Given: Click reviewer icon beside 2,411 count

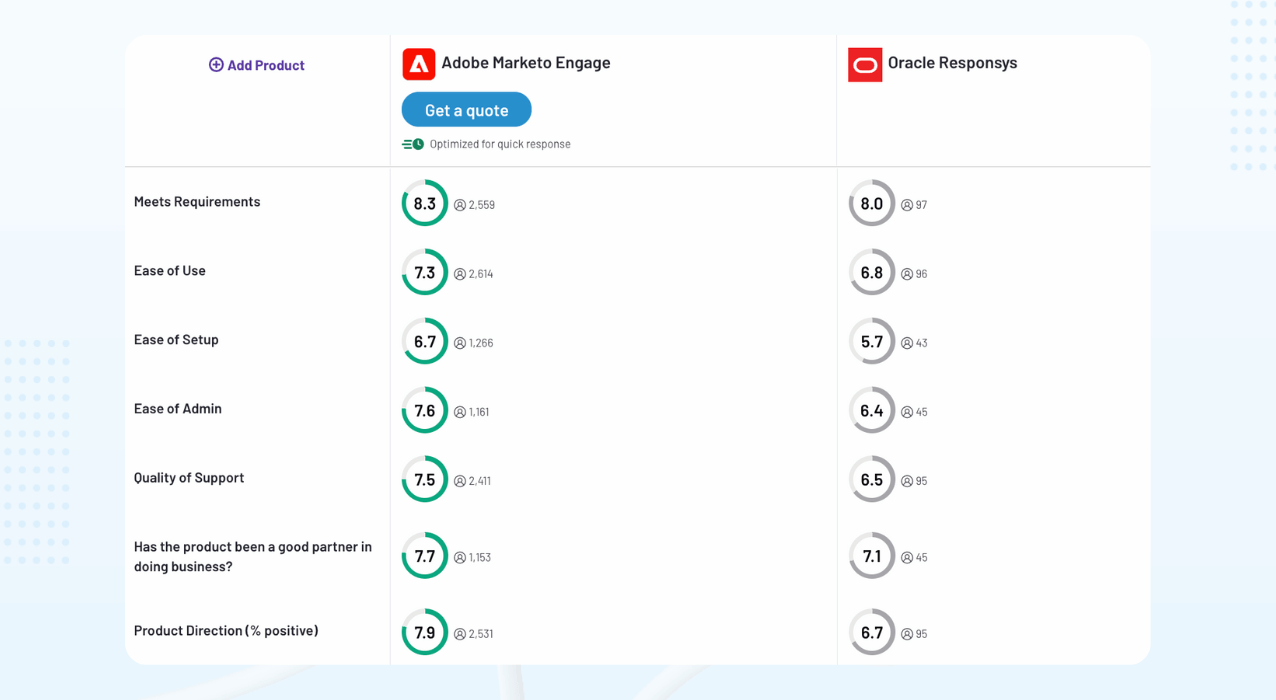Looking at the screenshot, I should (x=460, y=481).
